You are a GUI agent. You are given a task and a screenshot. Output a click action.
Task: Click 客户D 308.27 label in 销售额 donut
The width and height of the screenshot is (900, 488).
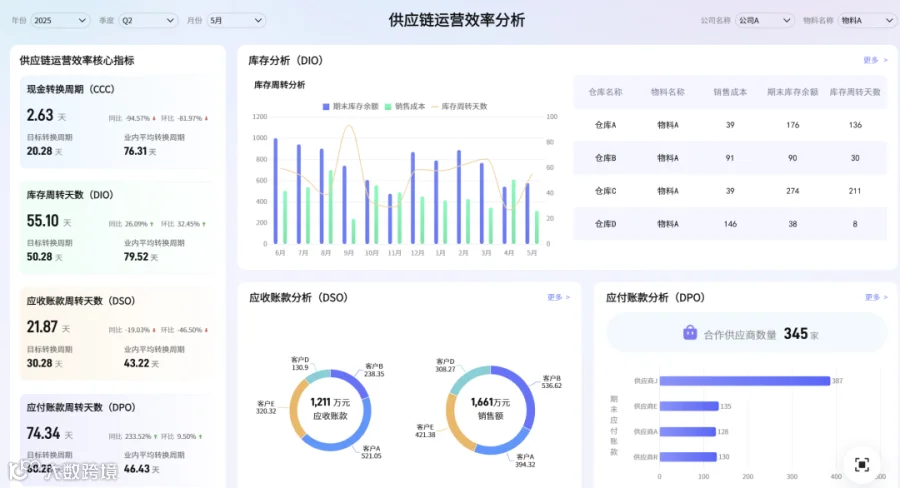445,365
